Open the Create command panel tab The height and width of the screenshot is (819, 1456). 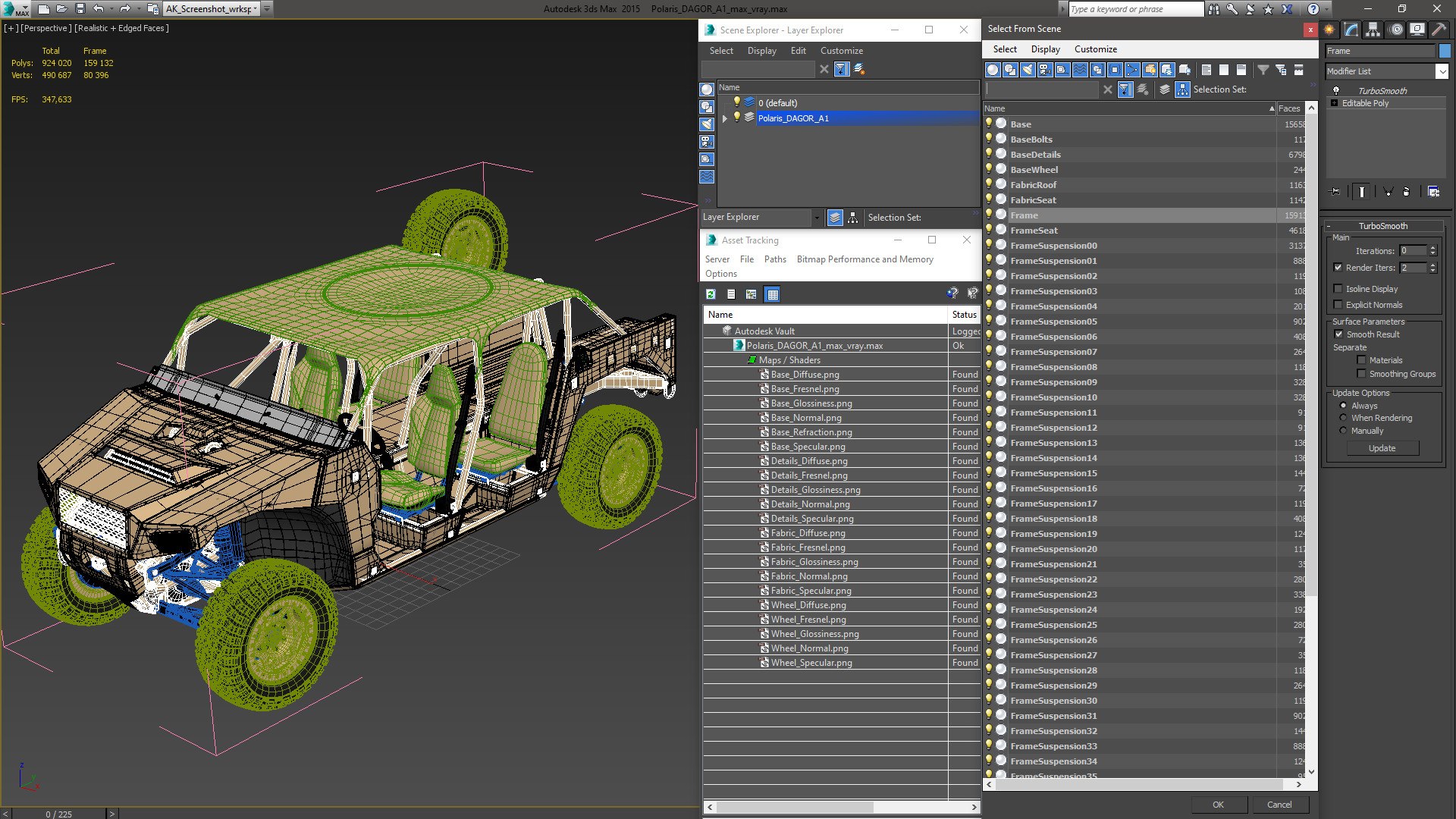coord(1329,30)
